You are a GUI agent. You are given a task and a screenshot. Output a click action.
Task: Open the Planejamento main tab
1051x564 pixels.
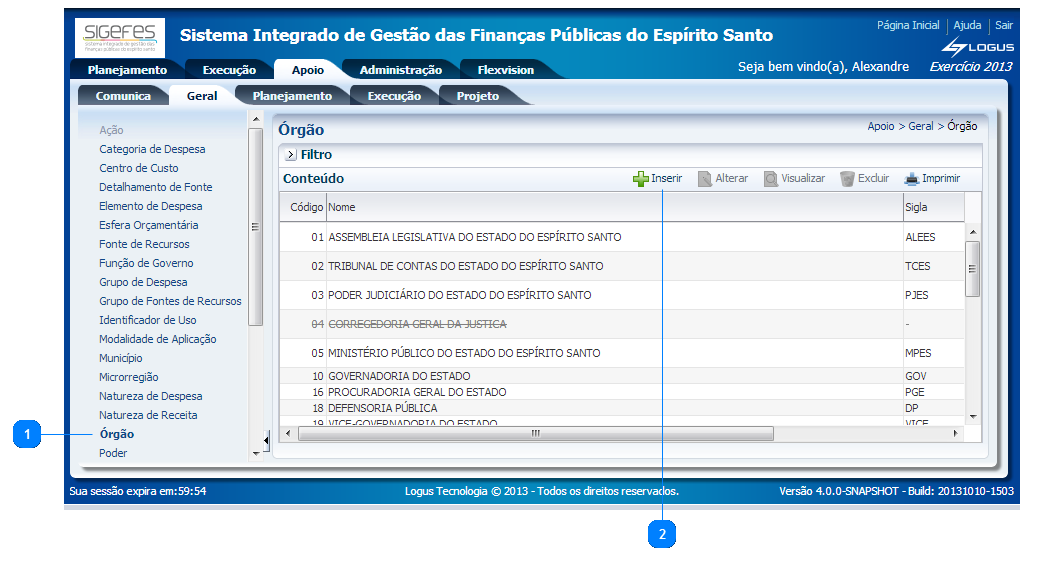127,70
